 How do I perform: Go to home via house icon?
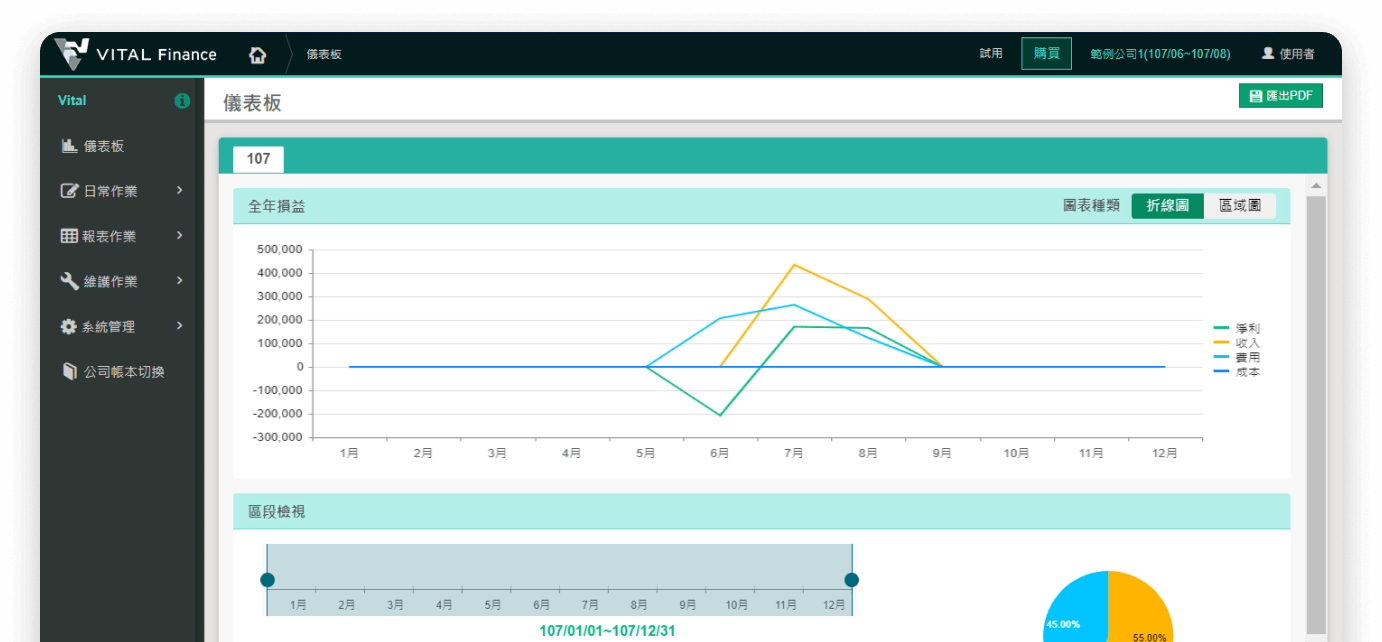pos(258,54)
